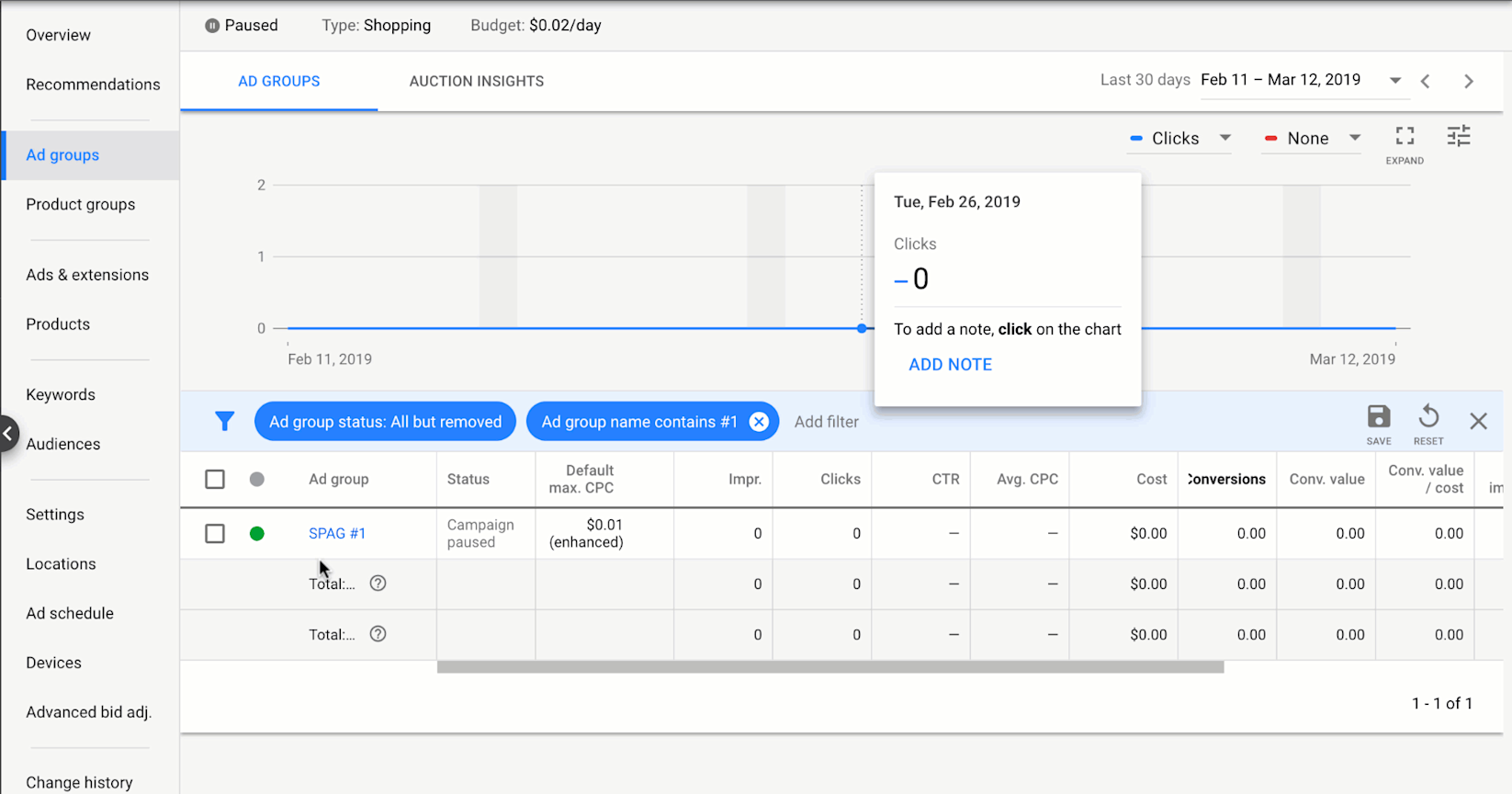Open Product groups in the sidebar
This screenshot has height=794, width=1512.
(81, 205)
